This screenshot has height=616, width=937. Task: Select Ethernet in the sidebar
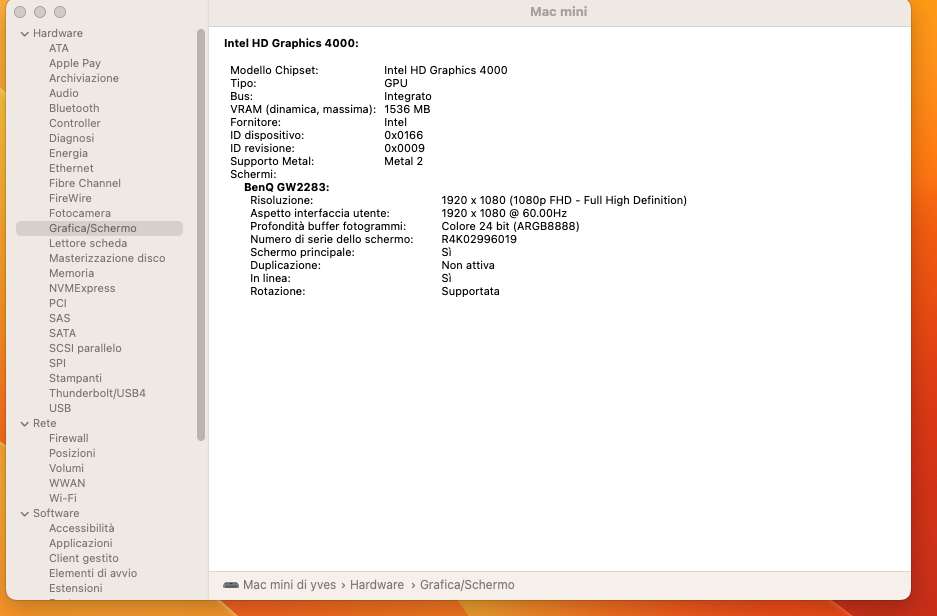click(71, 168)
